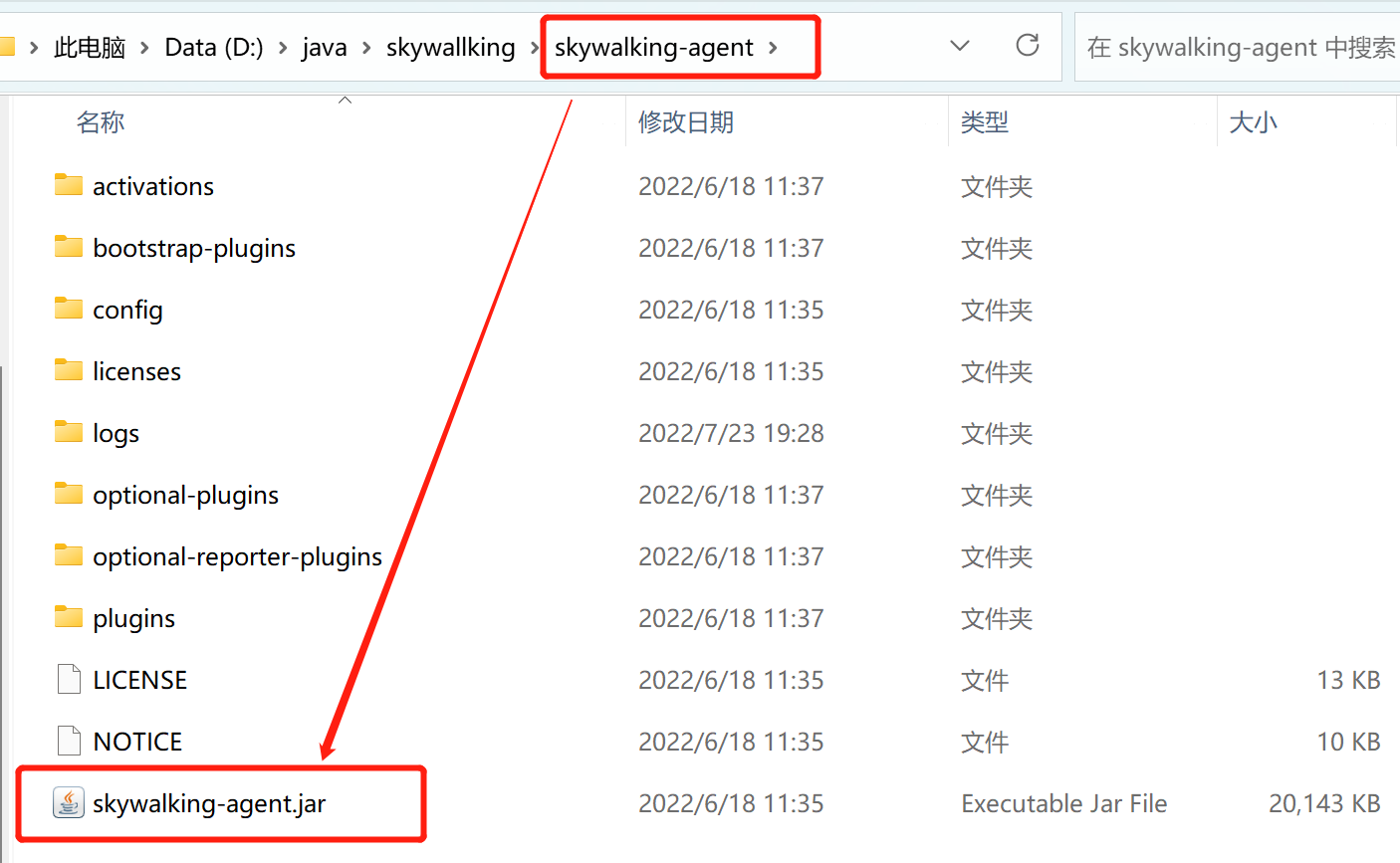Click the optional-reporter-plugins folder icon

click(x=69, y=555)
